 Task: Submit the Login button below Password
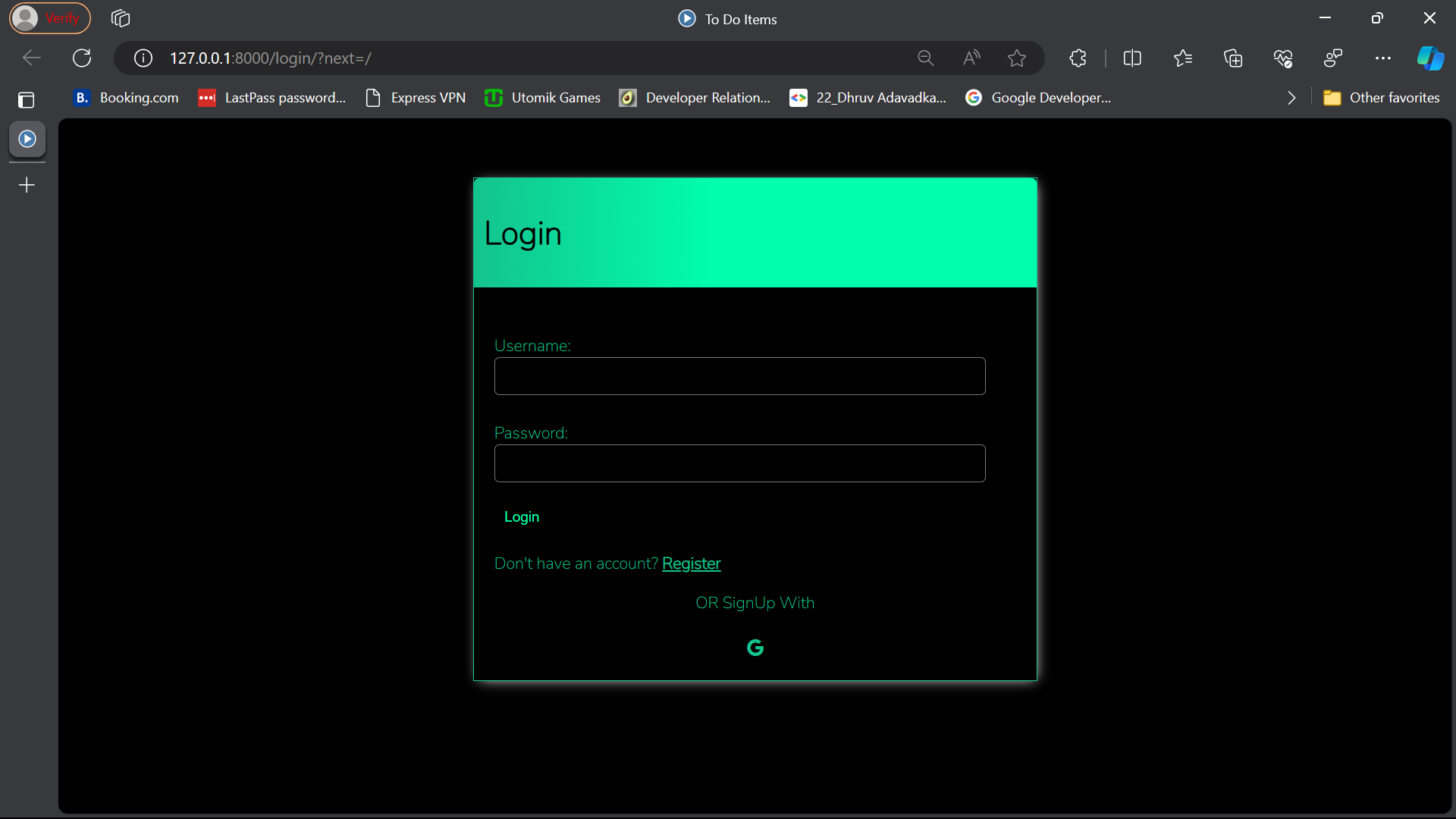point(522,516)
